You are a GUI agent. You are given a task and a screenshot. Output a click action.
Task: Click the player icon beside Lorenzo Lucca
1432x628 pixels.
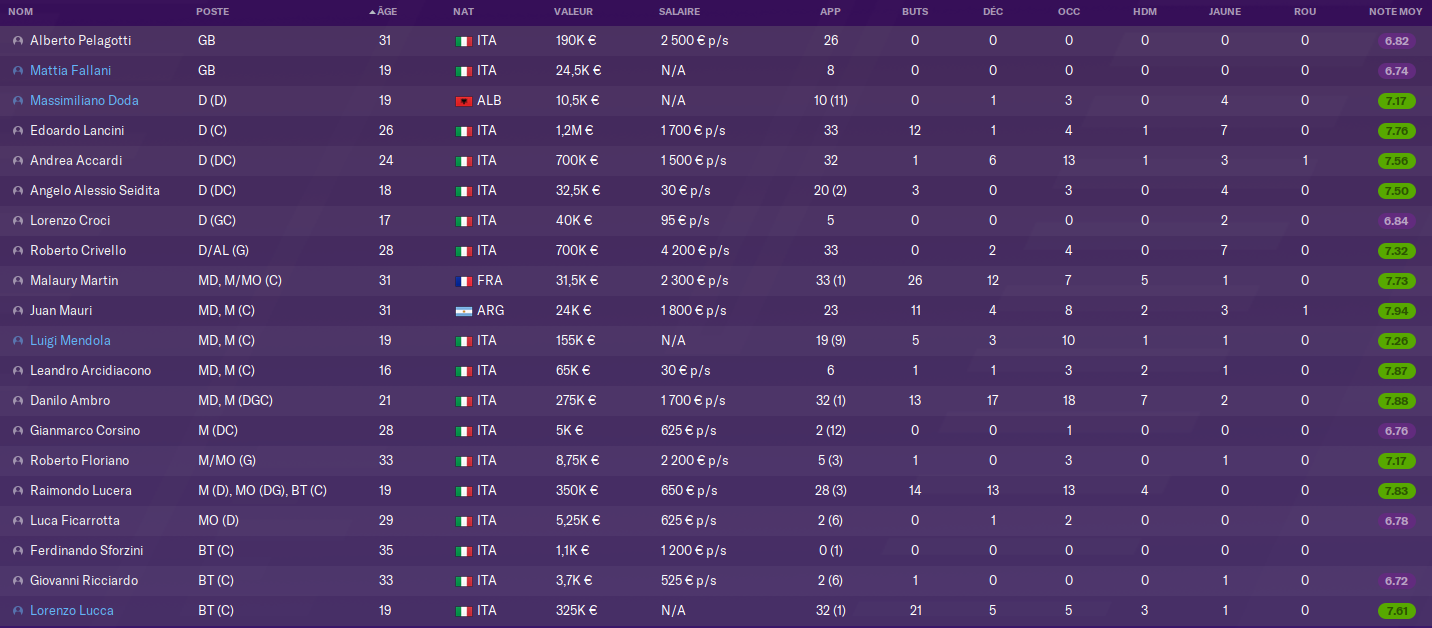pos(17,611)
